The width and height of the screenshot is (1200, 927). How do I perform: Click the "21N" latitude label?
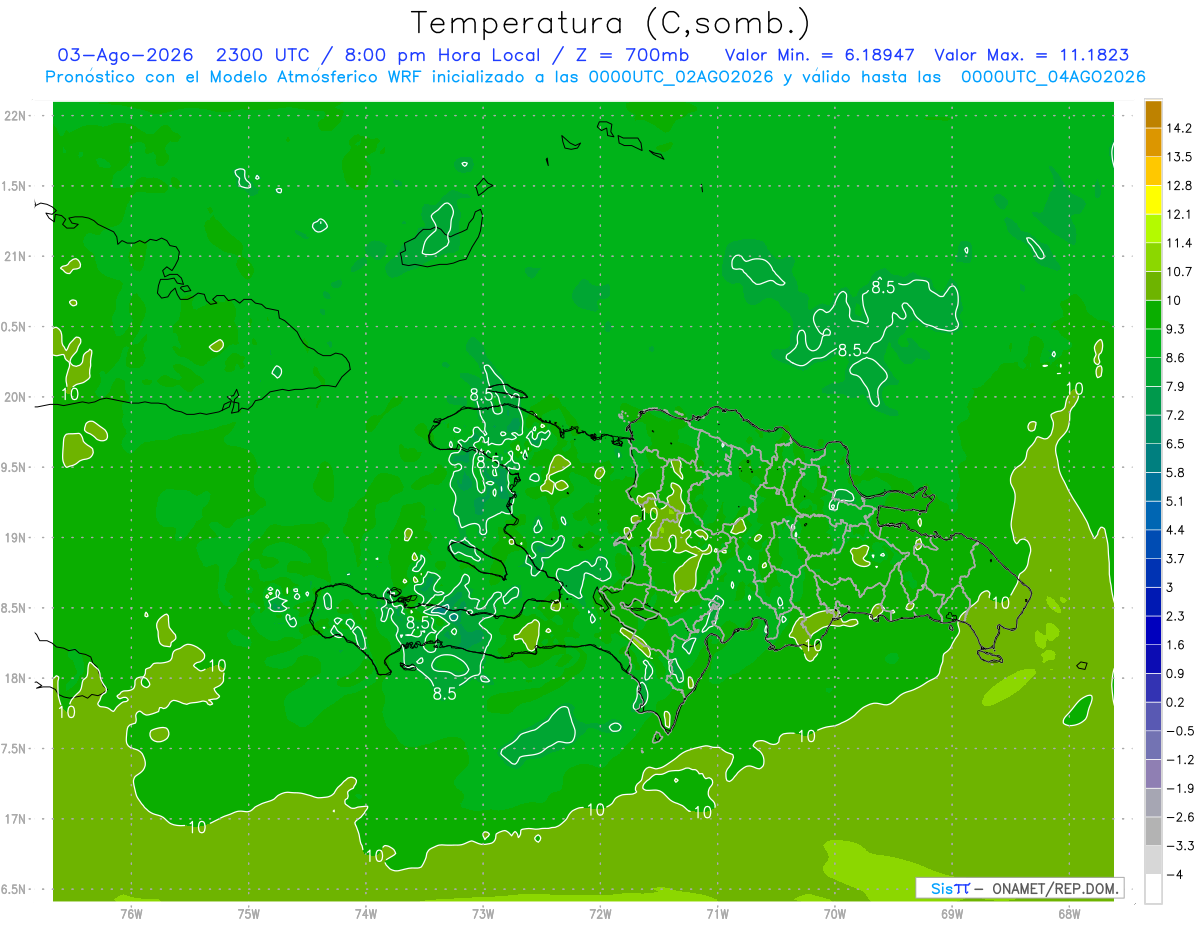15,256
